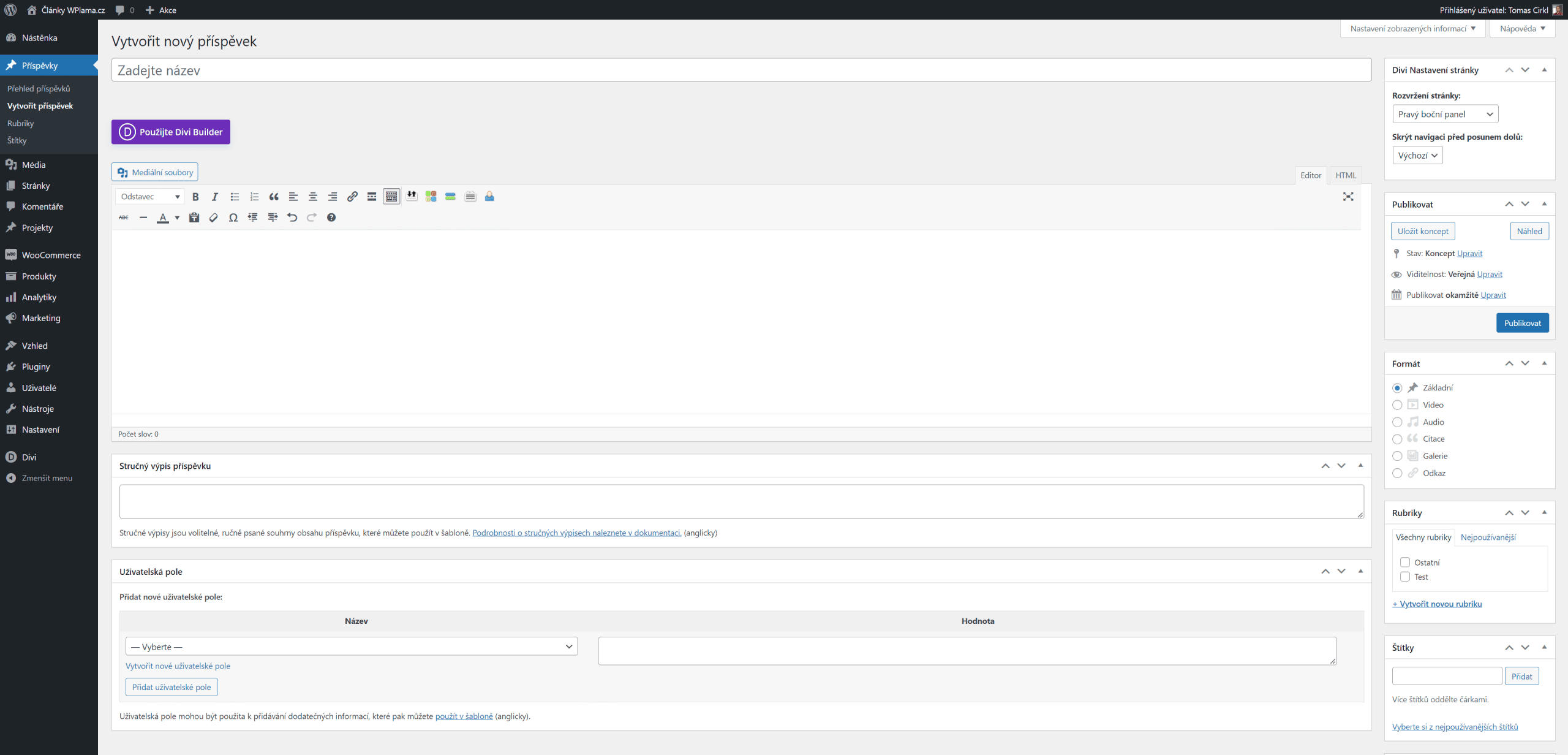Image resolution: width=1568 pixels, height=755 pixels.
Task: Select the Odkaz post format
Action: [1397, 473]
